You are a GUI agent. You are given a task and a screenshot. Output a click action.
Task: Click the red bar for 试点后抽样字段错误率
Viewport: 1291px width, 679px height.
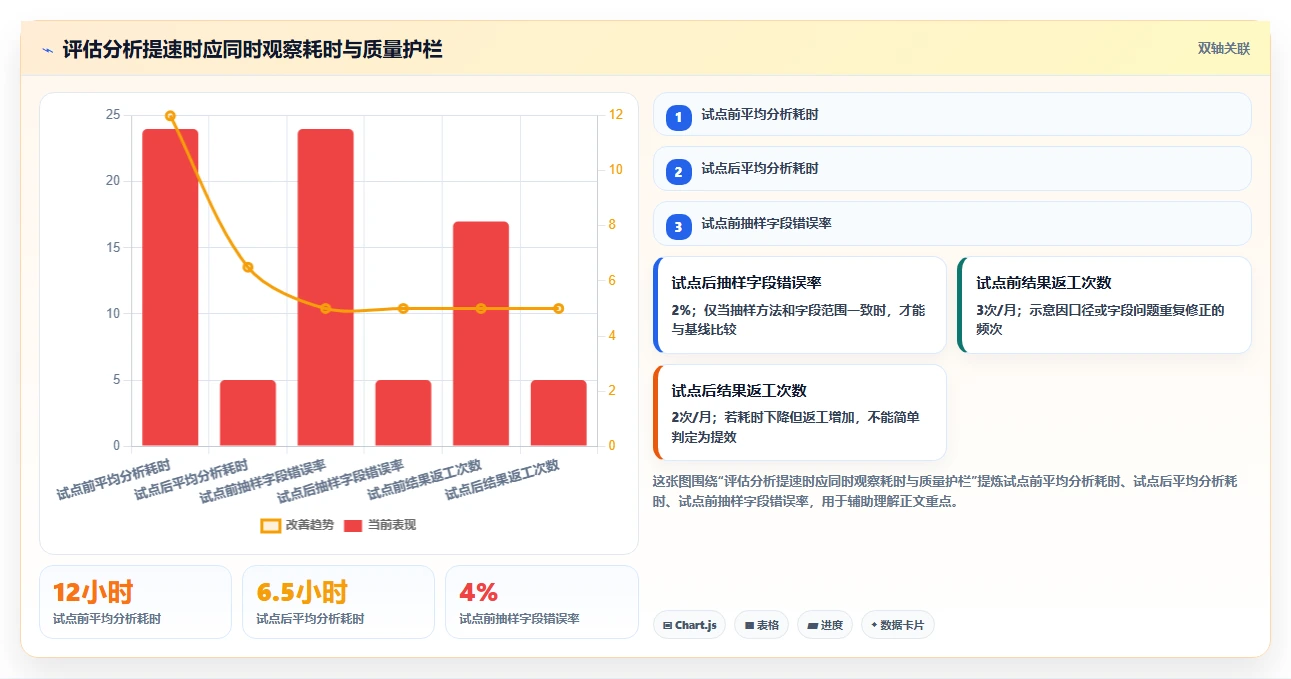[403, 413]
